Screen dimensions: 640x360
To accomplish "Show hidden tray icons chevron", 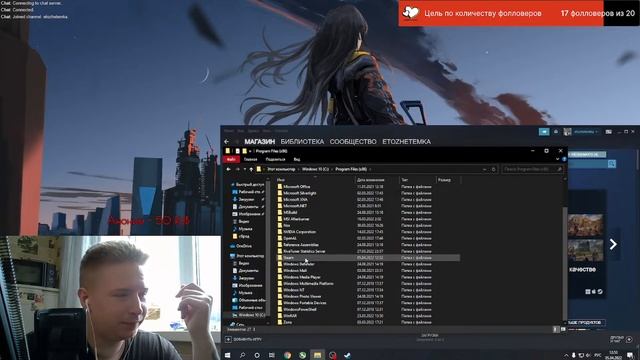I will pos(566,355).
